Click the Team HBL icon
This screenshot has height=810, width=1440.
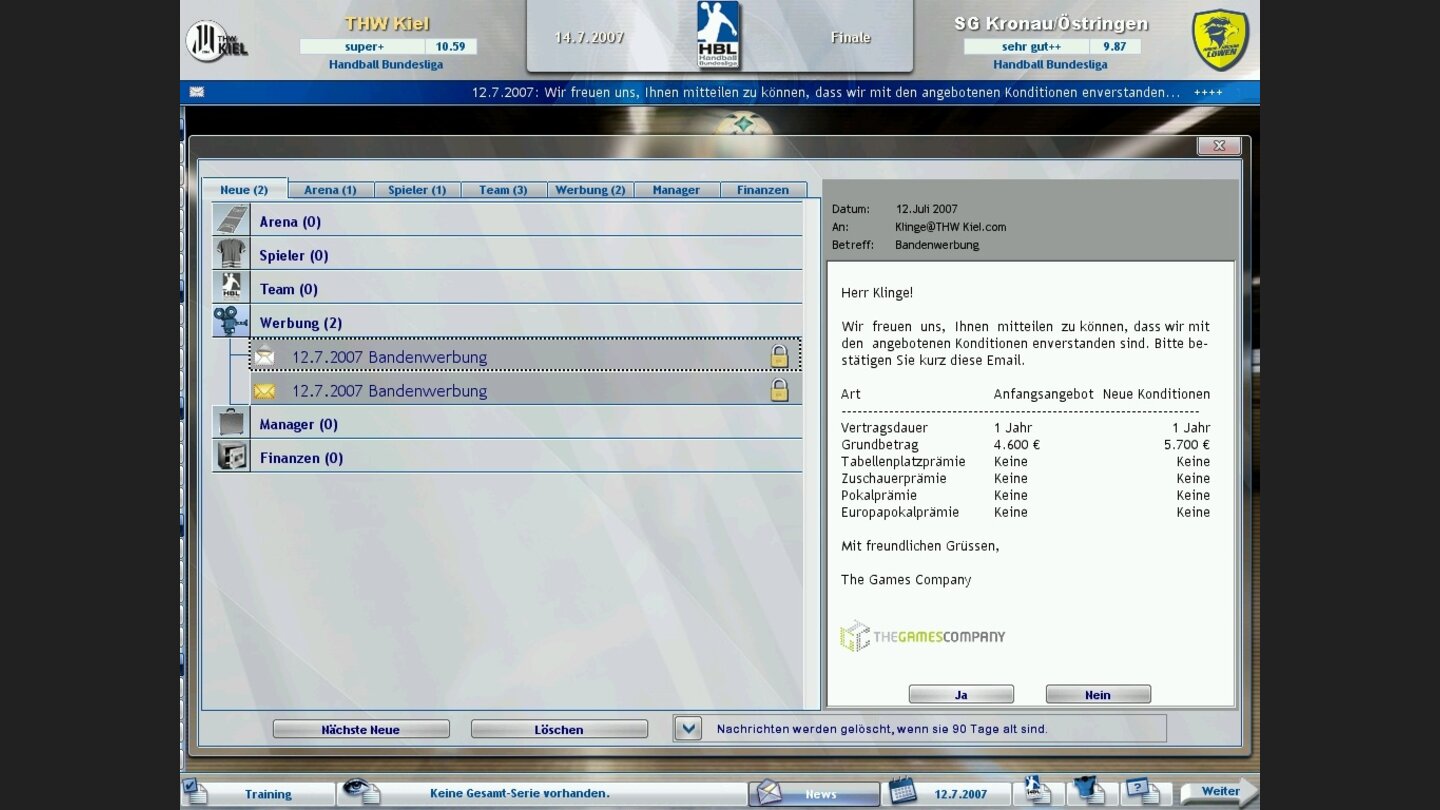(231, 288)
